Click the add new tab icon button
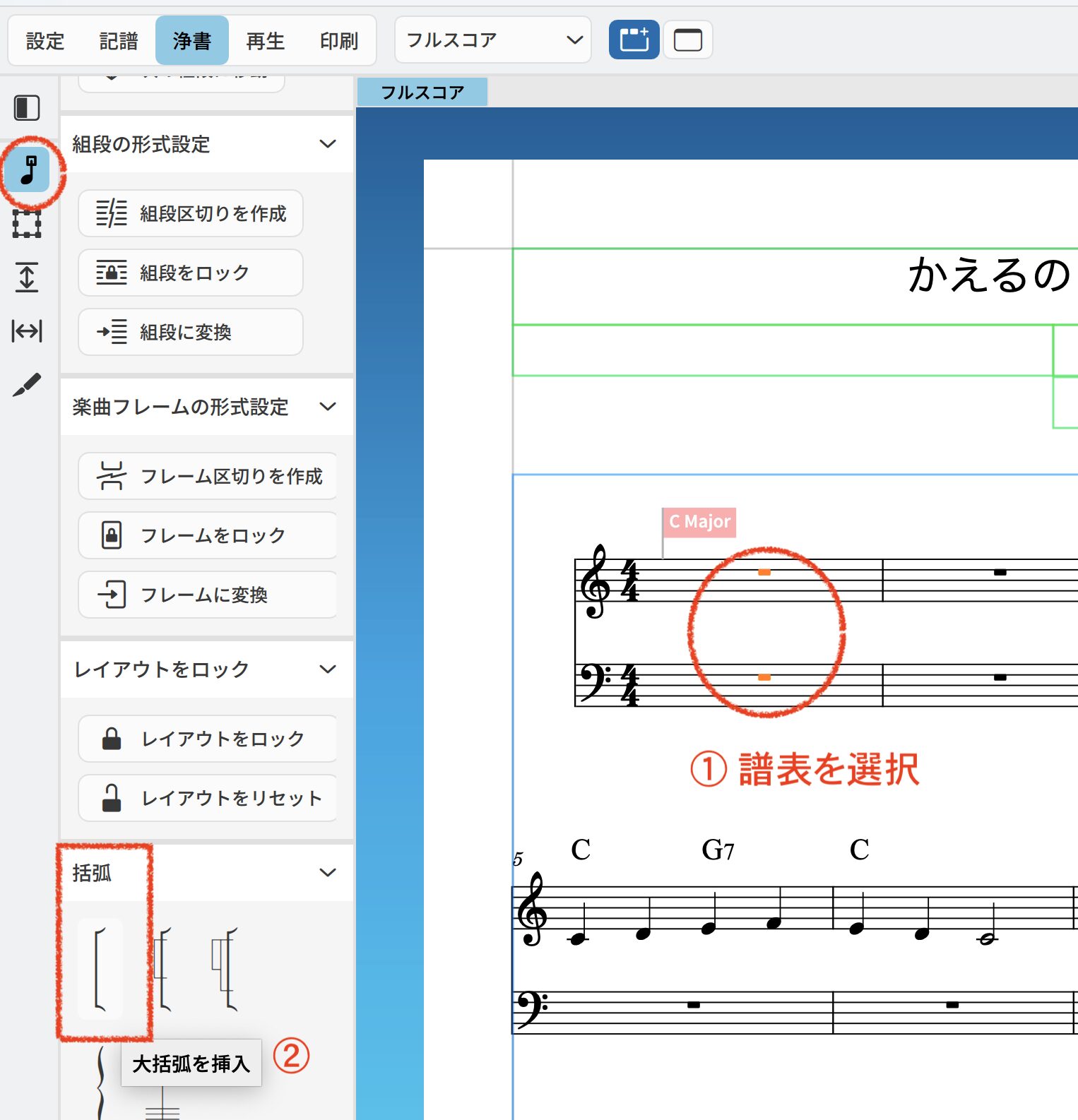 (x=634, y=40)
